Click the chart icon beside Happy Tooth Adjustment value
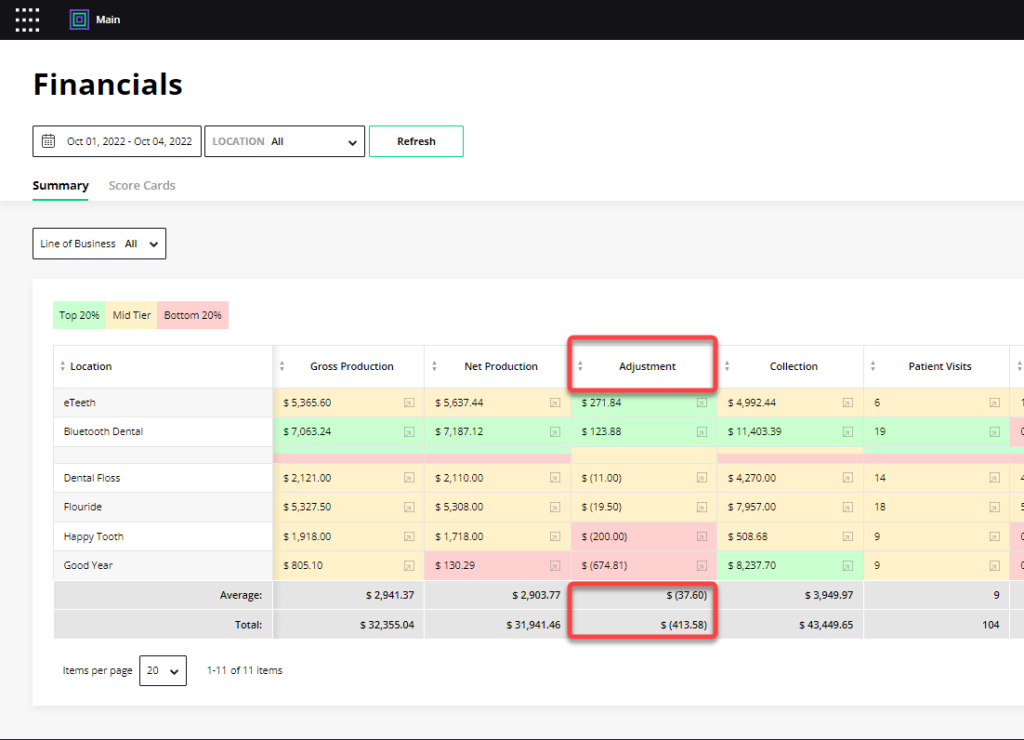This screenshot has height=740, width=1024. click(700, 536)
